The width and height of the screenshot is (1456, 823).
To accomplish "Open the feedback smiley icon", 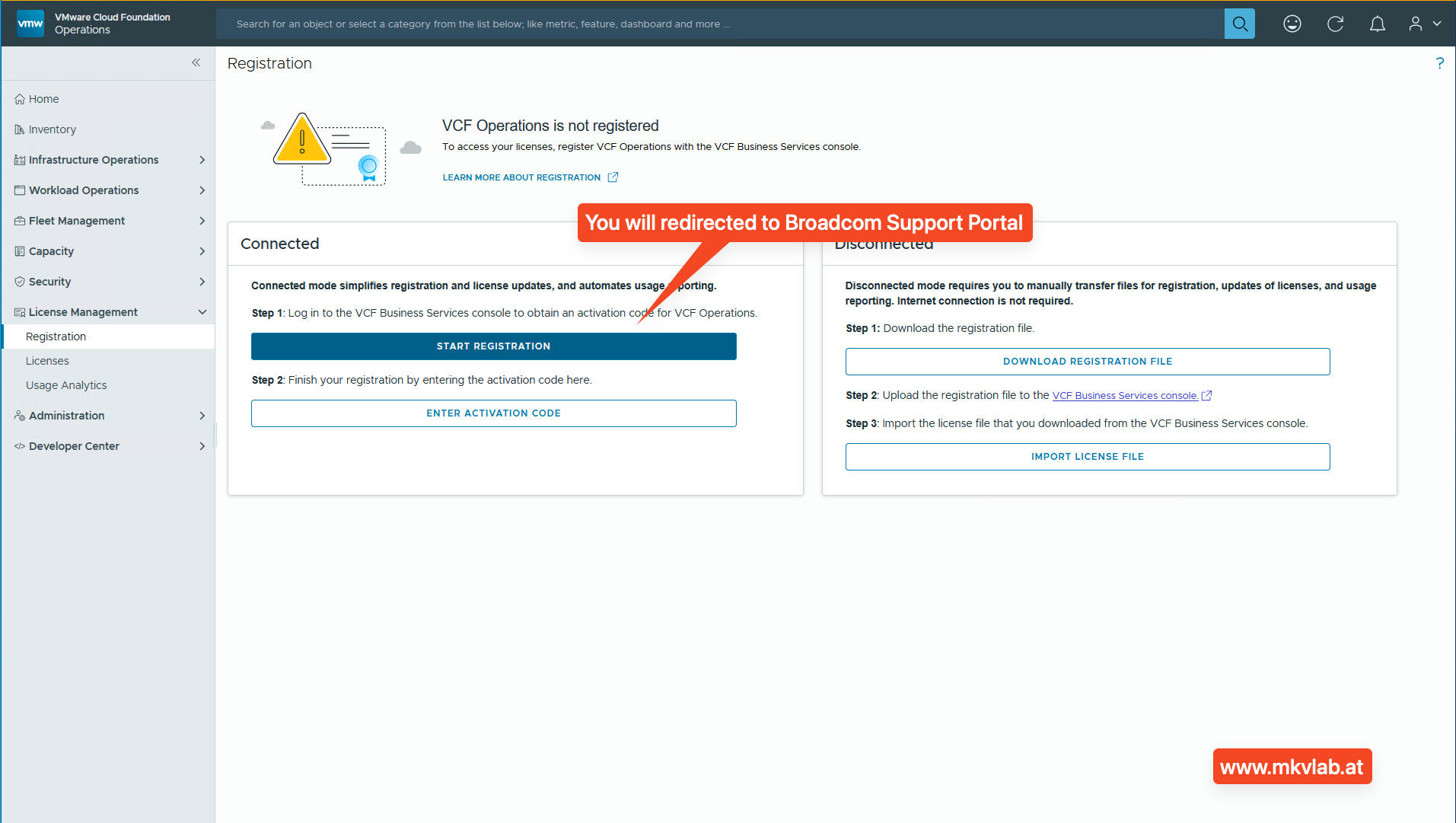I will (x=1292, y=24).
